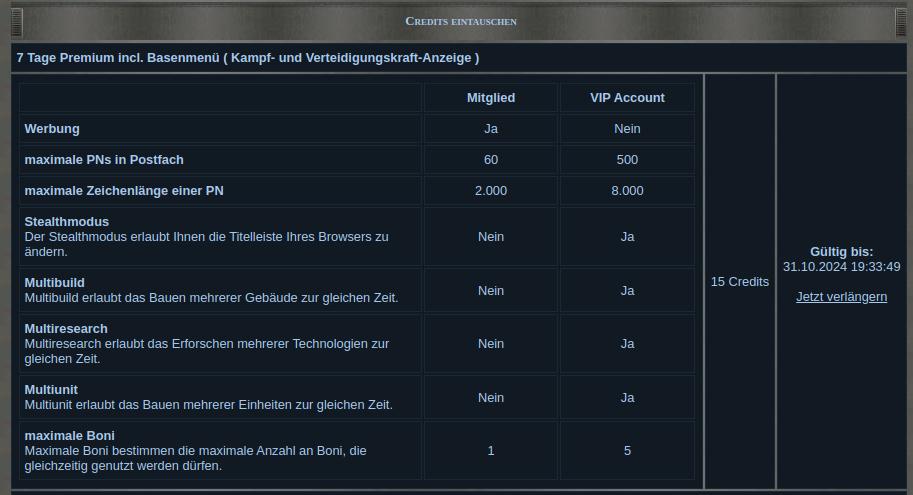Select the 'Stealthmodus' feature title
Viewport: 913px width, 495px height.
pyautogui.click(x=67, y=222)
